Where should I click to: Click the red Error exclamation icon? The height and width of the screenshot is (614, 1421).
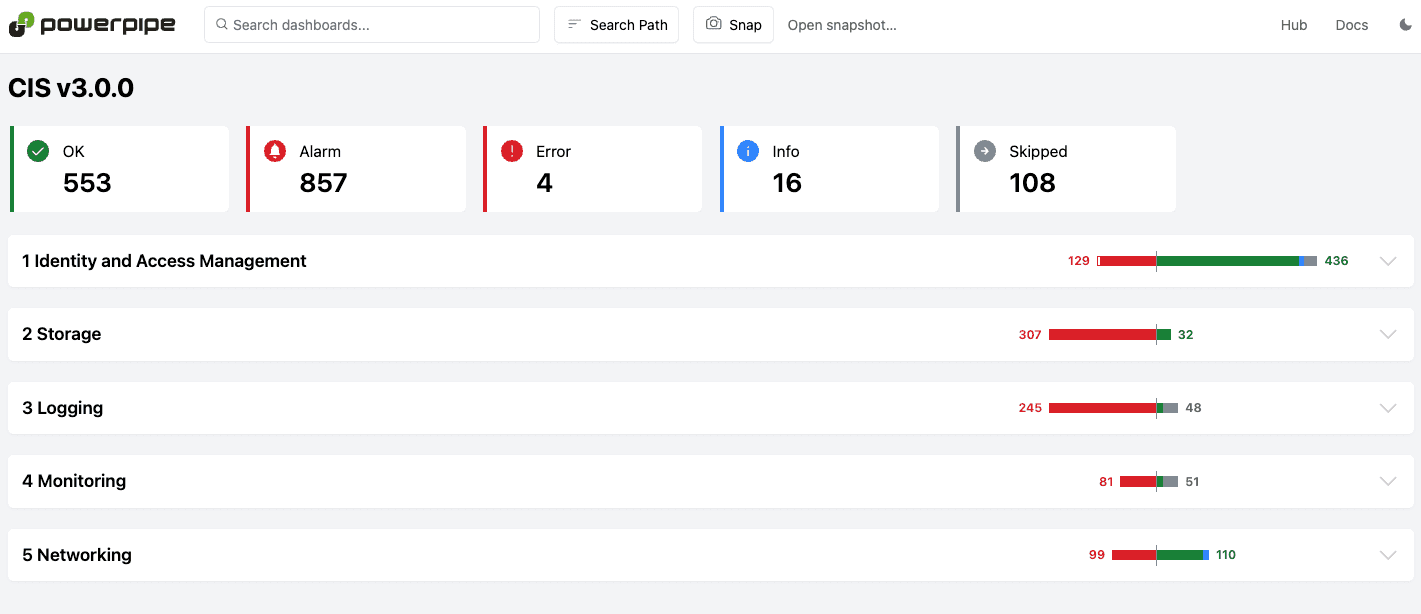pos(511,151)
